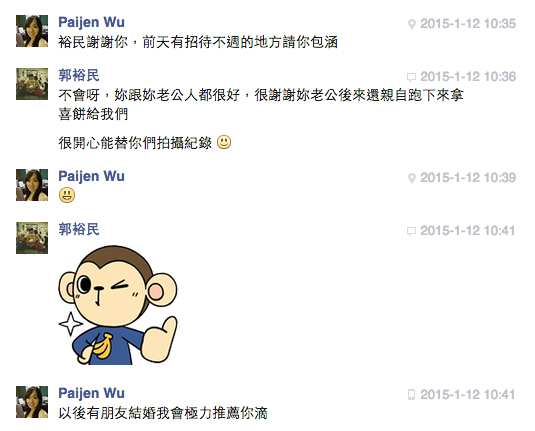Click the smiley emoji after 拍攝紀錄
Screen dimensions: 535x431
[224, 142]
